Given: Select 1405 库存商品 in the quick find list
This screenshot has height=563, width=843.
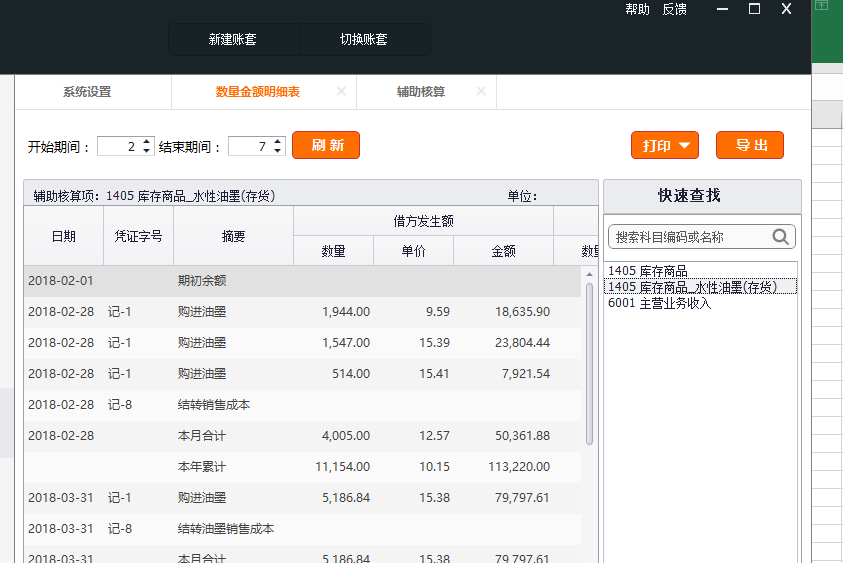Looking at the screenshot, I should [x=648, y=271].
